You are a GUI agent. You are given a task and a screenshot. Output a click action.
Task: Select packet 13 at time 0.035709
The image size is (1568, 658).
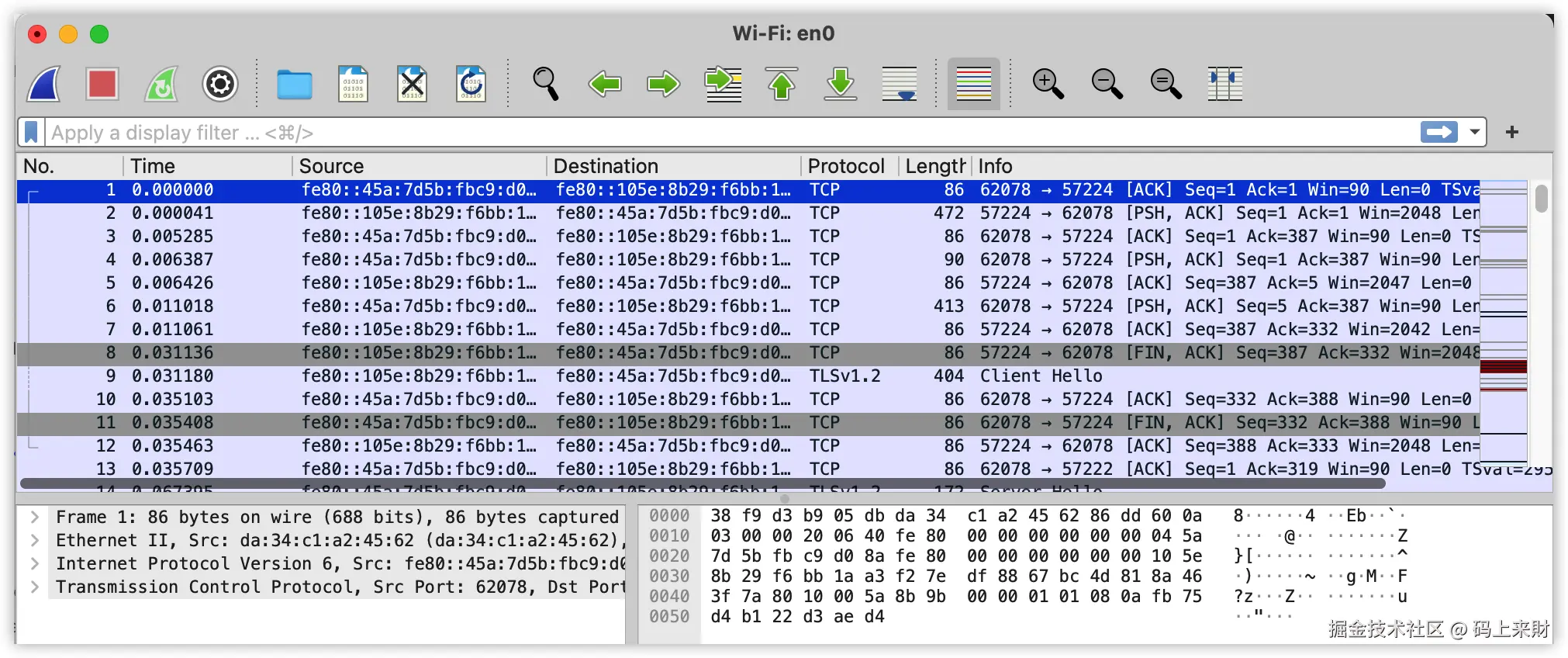click(748, 469)
